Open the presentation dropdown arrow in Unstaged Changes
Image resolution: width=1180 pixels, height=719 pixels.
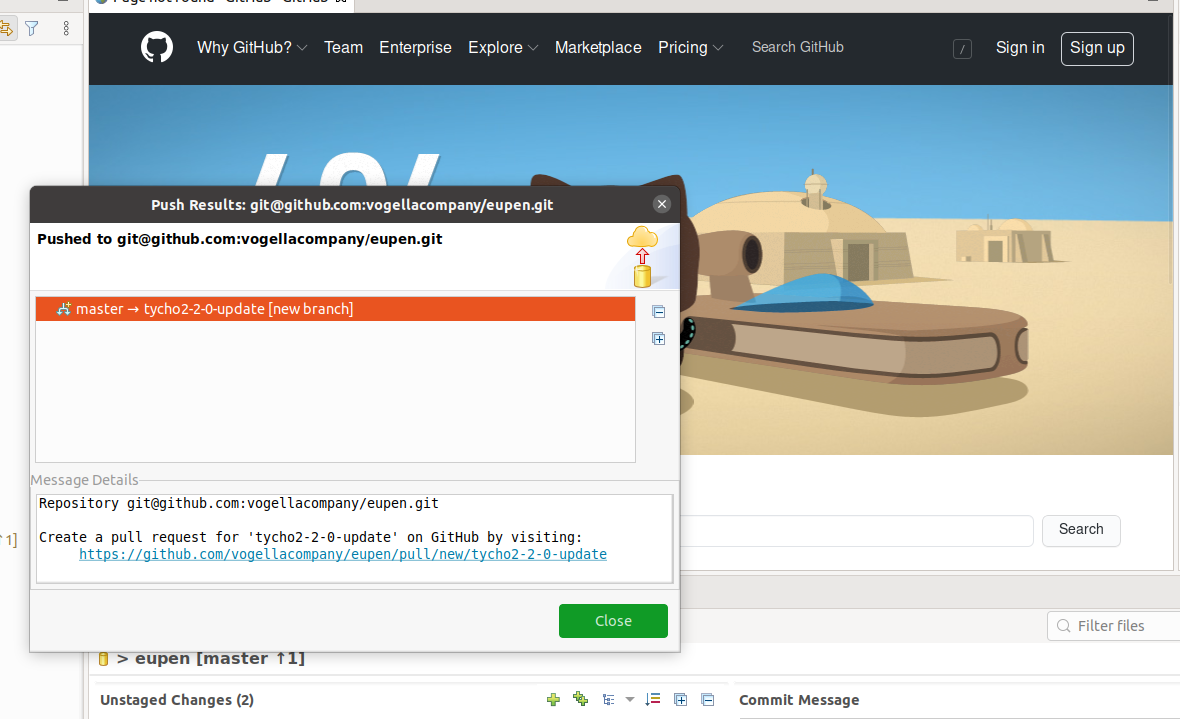630,699
